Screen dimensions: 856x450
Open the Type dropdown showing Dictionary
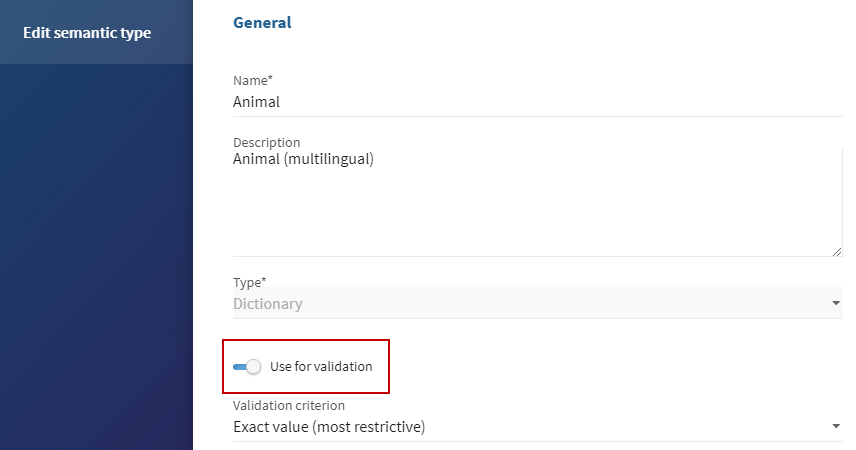tap(536, 304)
